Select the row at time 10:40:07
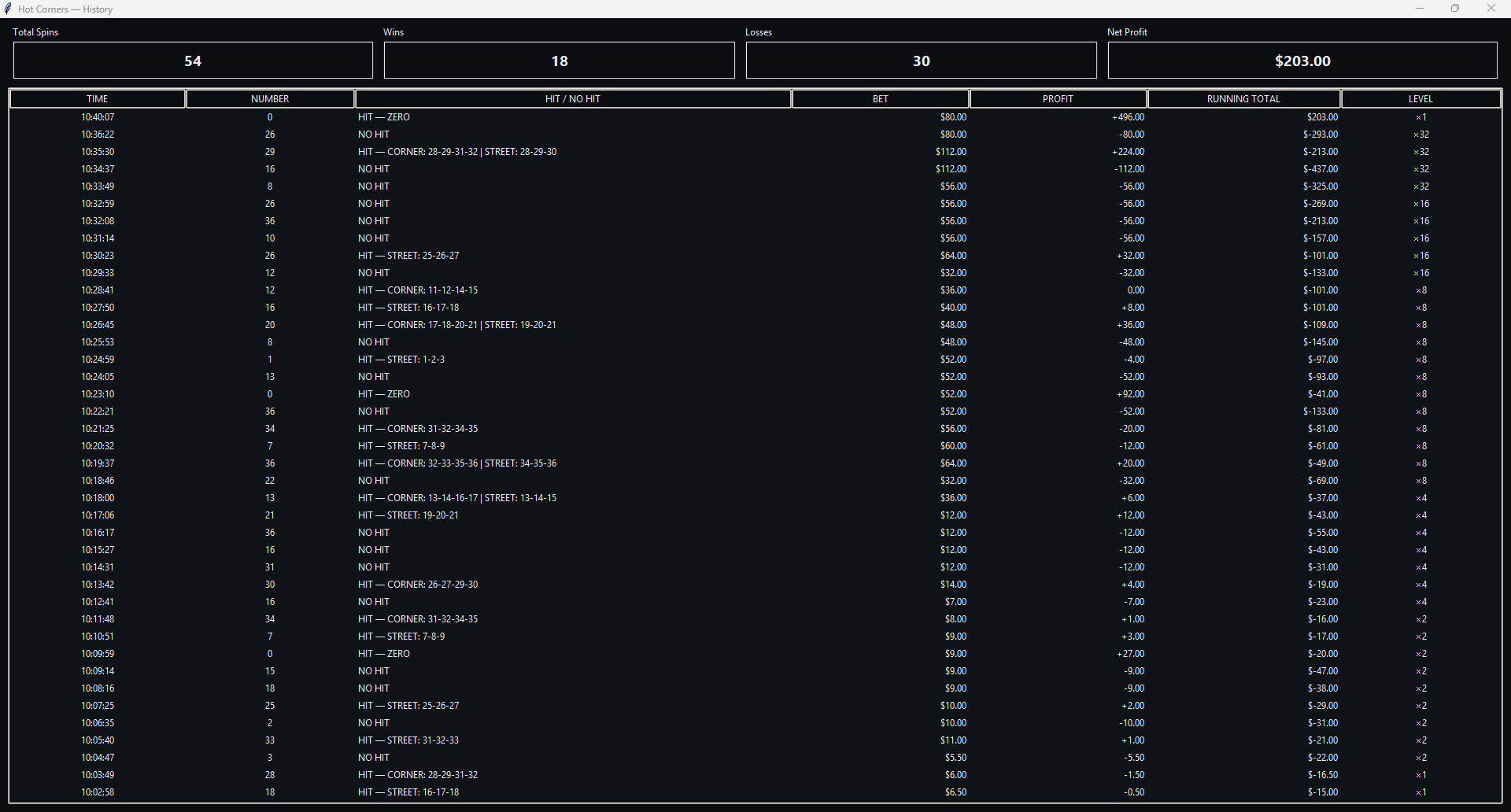The height and width of the screenshot is (812, 1511). [x=755, y=117]
